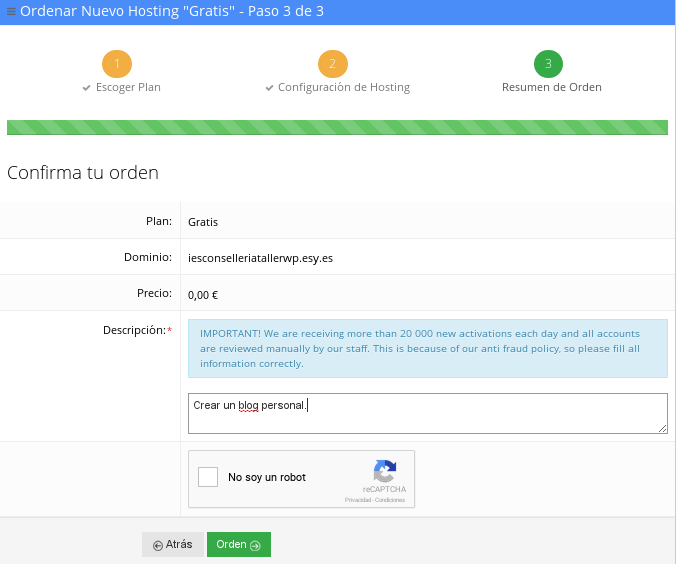Screen dimensions: 677x564
Task: Click the domain iesconselleriatallerwp.esy.es
Action: [260, 257]
